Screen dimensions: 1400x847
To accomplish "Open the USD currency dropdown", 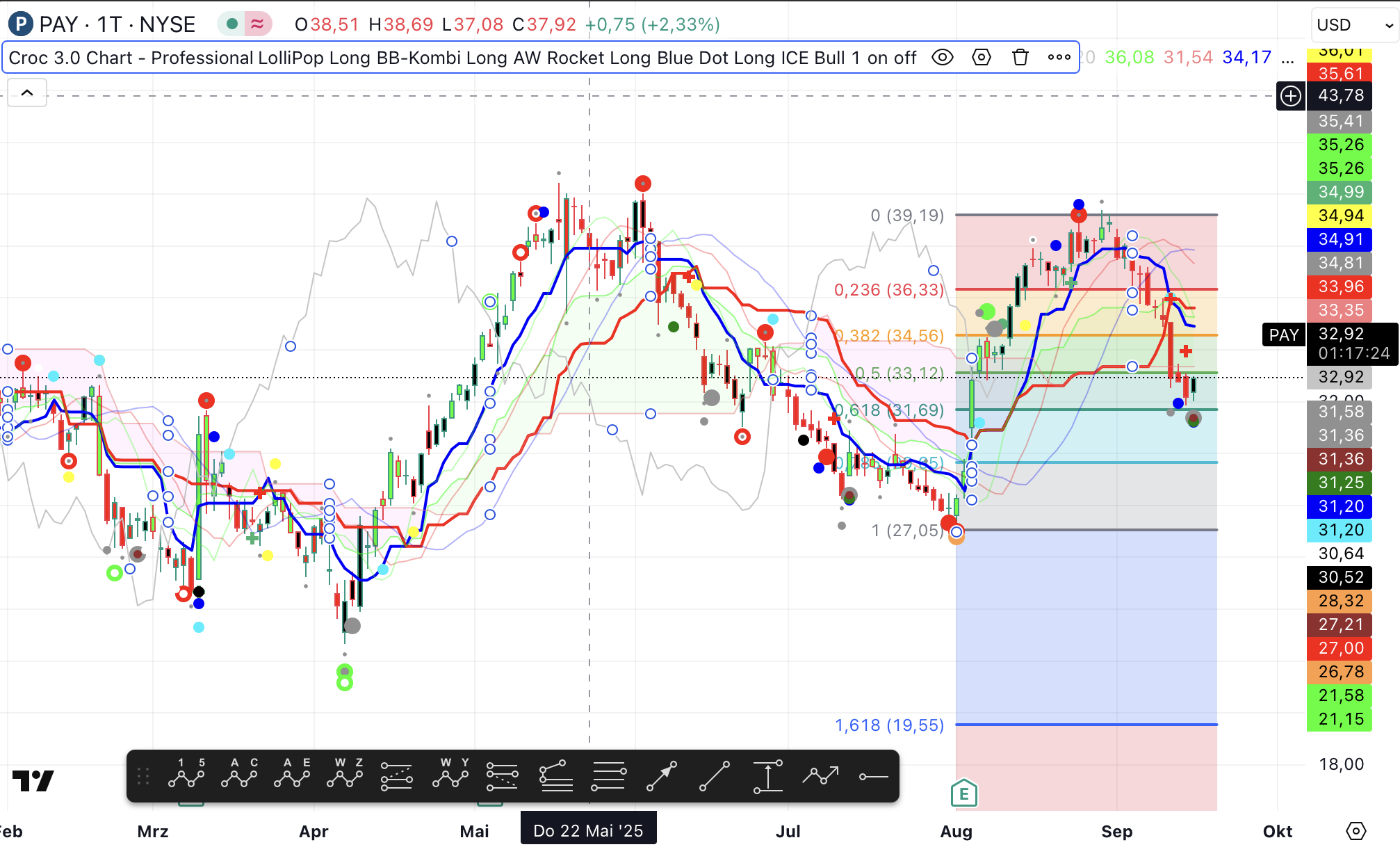I will click(x=1353, y=25).
